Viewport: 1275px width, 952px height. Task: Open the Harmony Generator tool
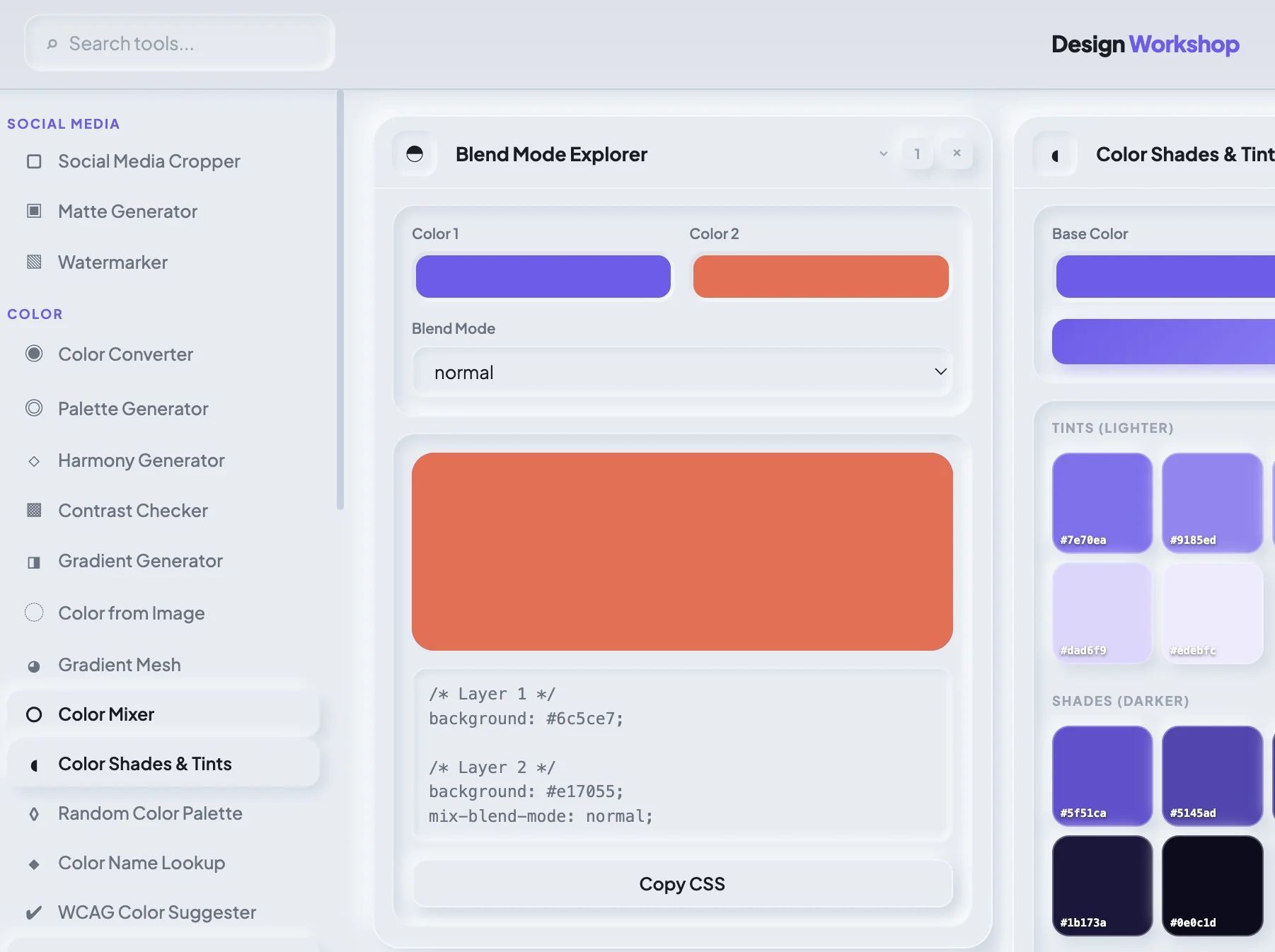click(x=140, y=460)
